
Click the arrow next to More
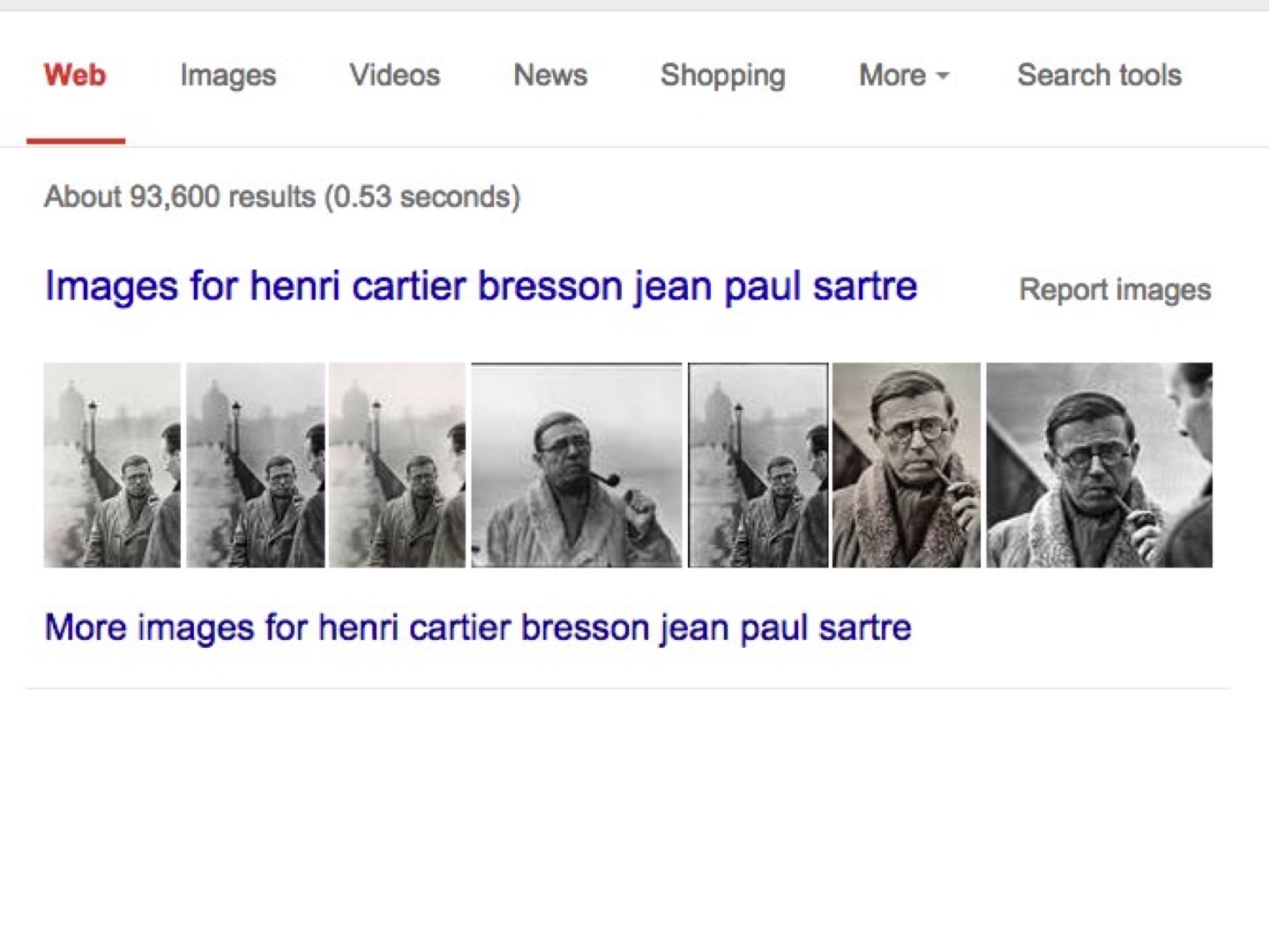(943, 77)
